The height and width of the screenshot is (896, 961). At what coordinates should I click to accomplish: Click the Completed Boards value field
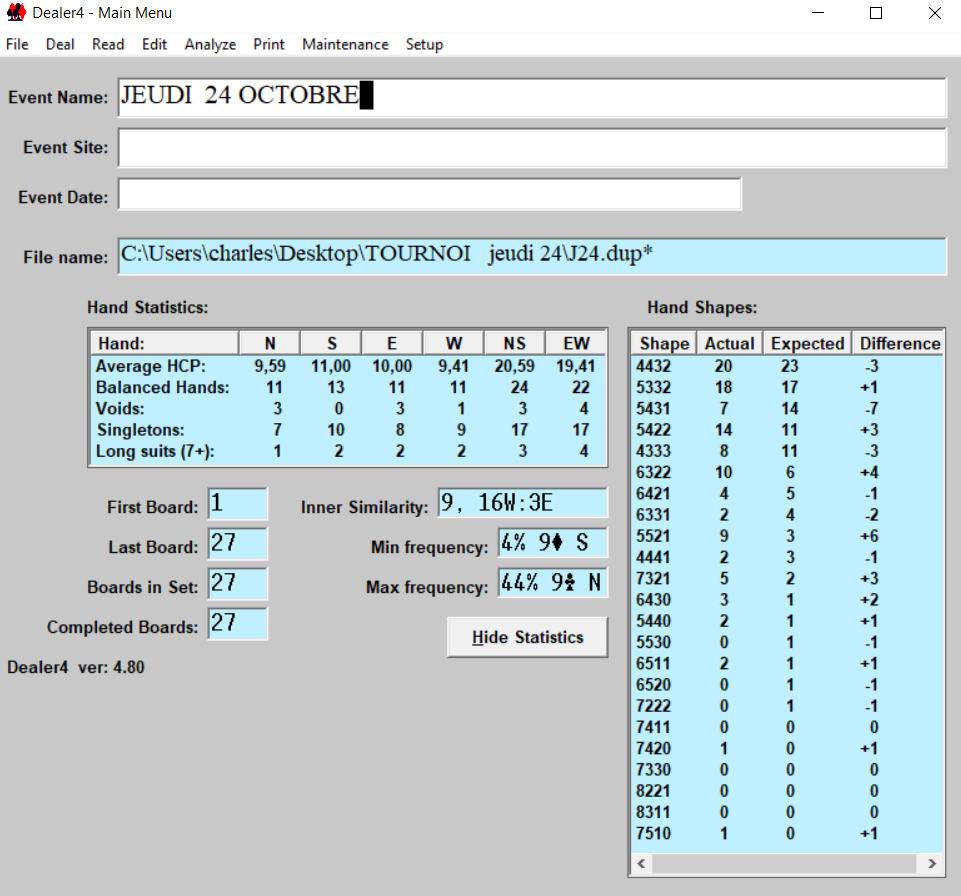point(238,623)
